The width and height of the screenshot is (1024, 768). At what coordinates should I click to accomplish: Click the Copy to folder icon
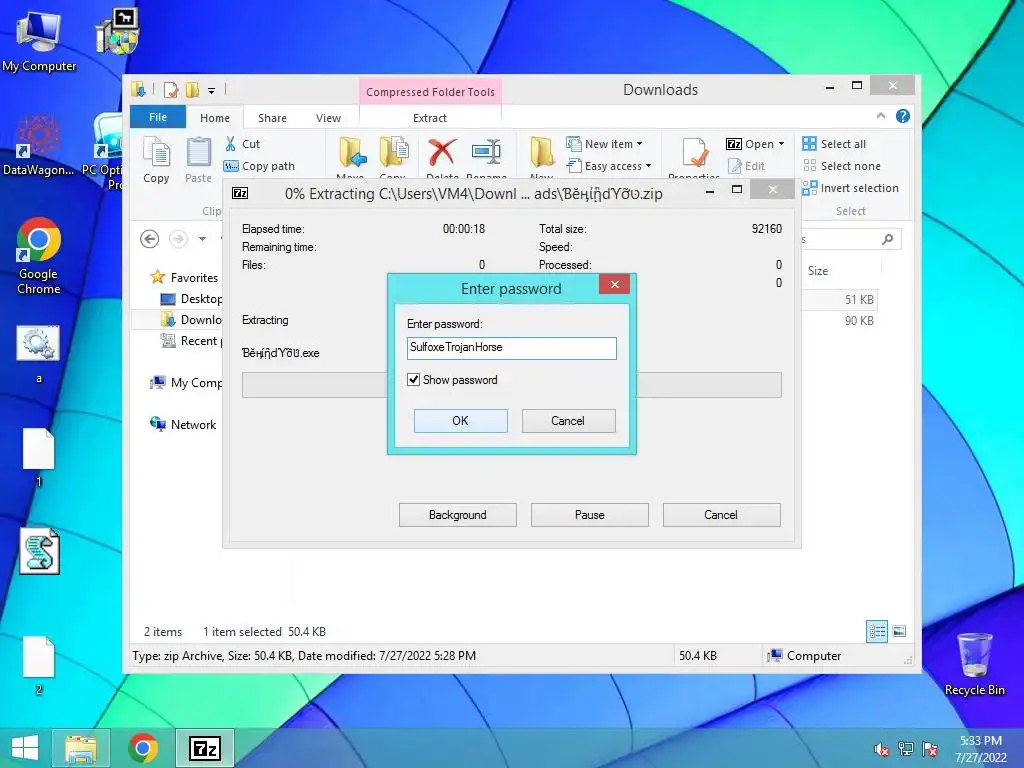tap(393, 153)
